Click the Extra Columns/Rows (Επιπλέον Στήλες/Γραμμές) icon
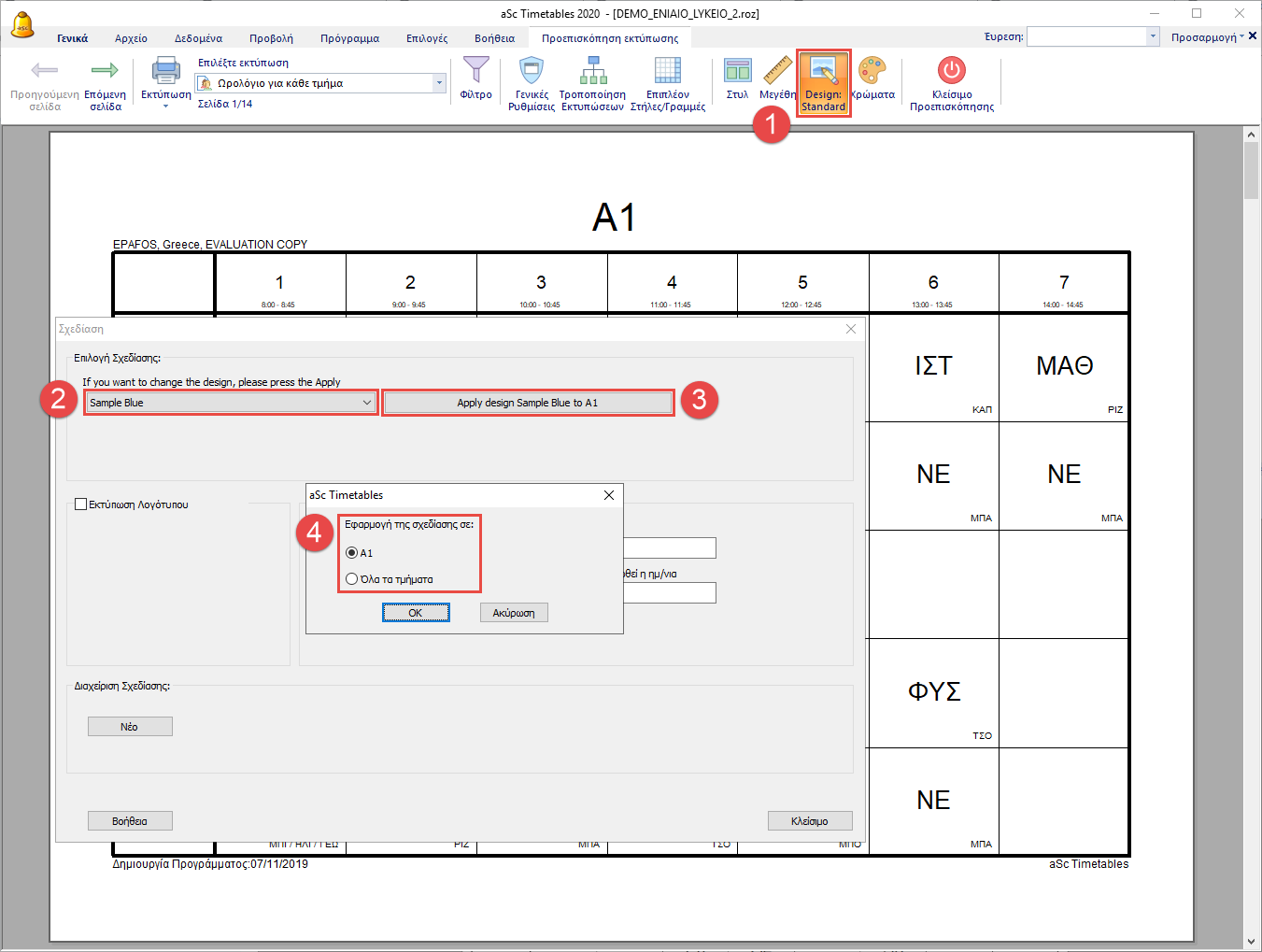 tap(667, 72)
